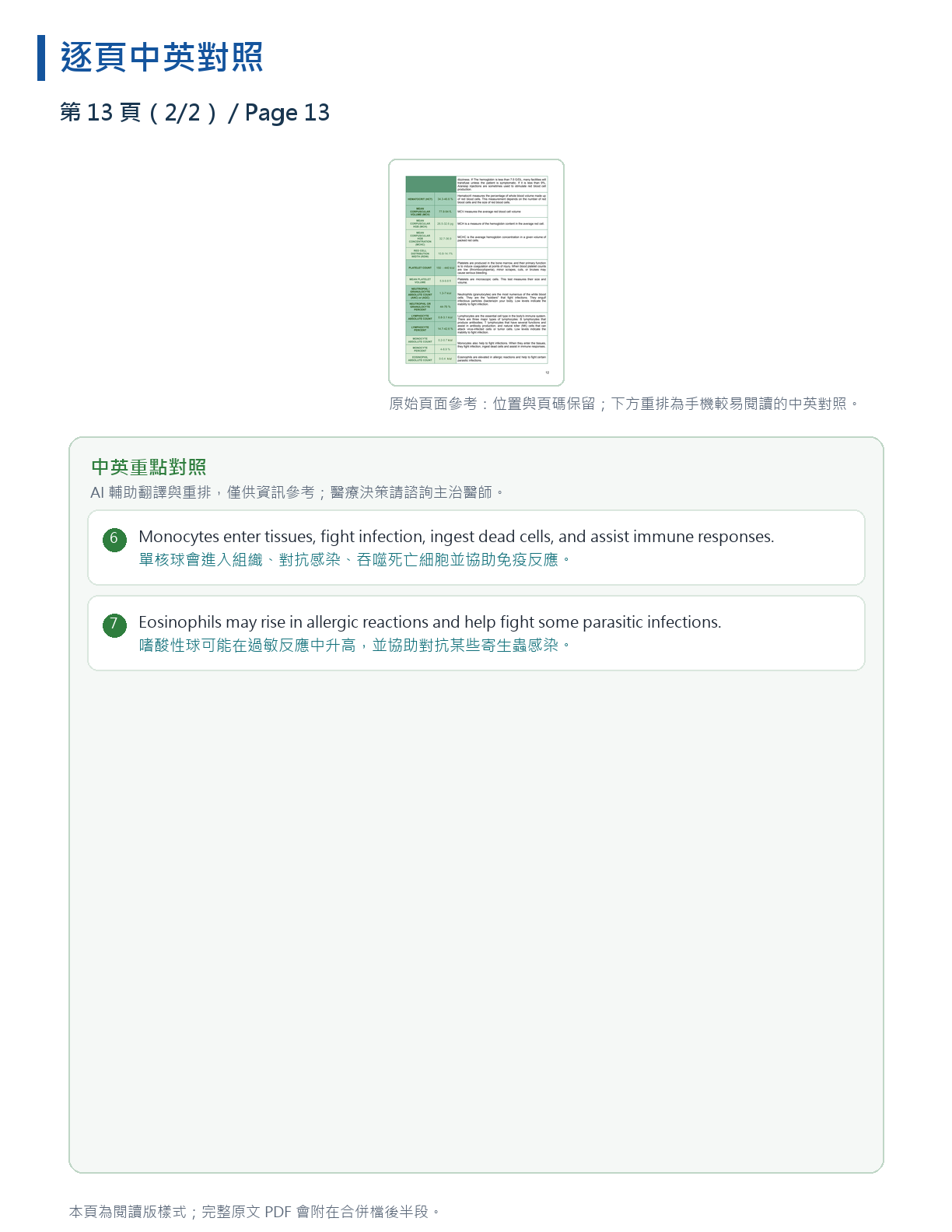Click the number 7 green badge
Image resolution: width=952 pixels, height=1232 pixels.
pos(114,625)
